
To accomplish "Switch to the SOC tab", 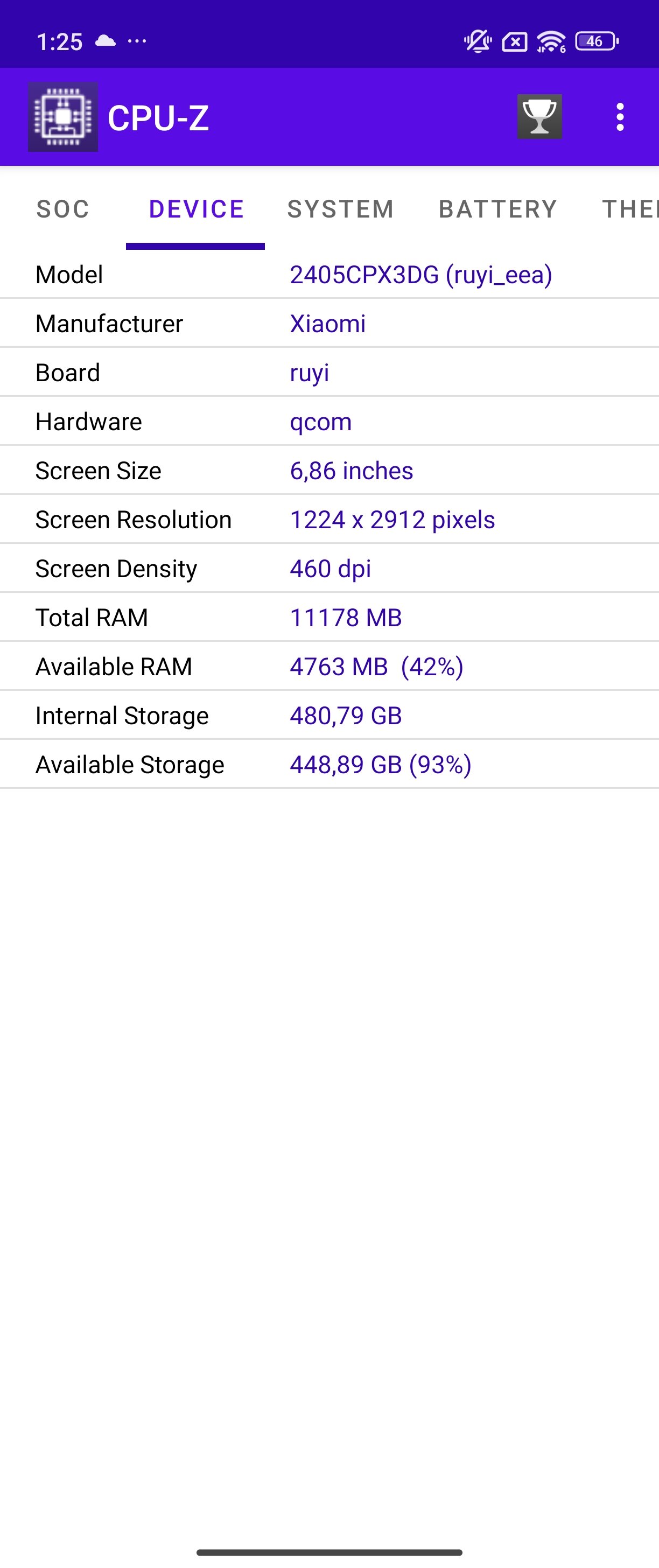I will [62, 209].
